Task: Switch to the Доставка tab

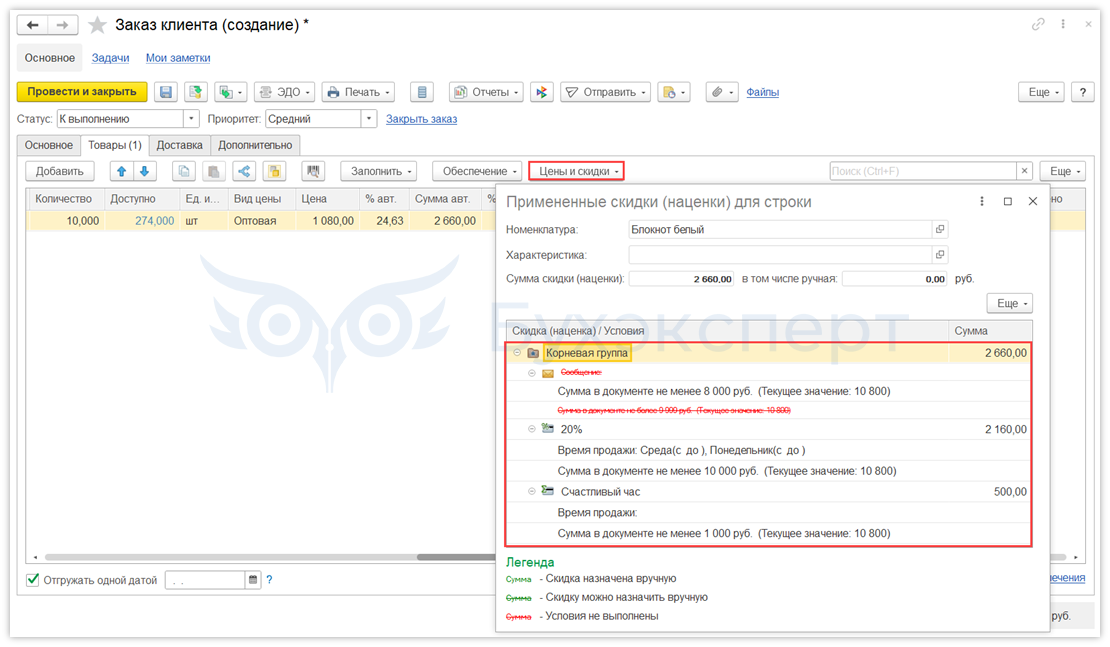Action: click(x=180, y=145)
